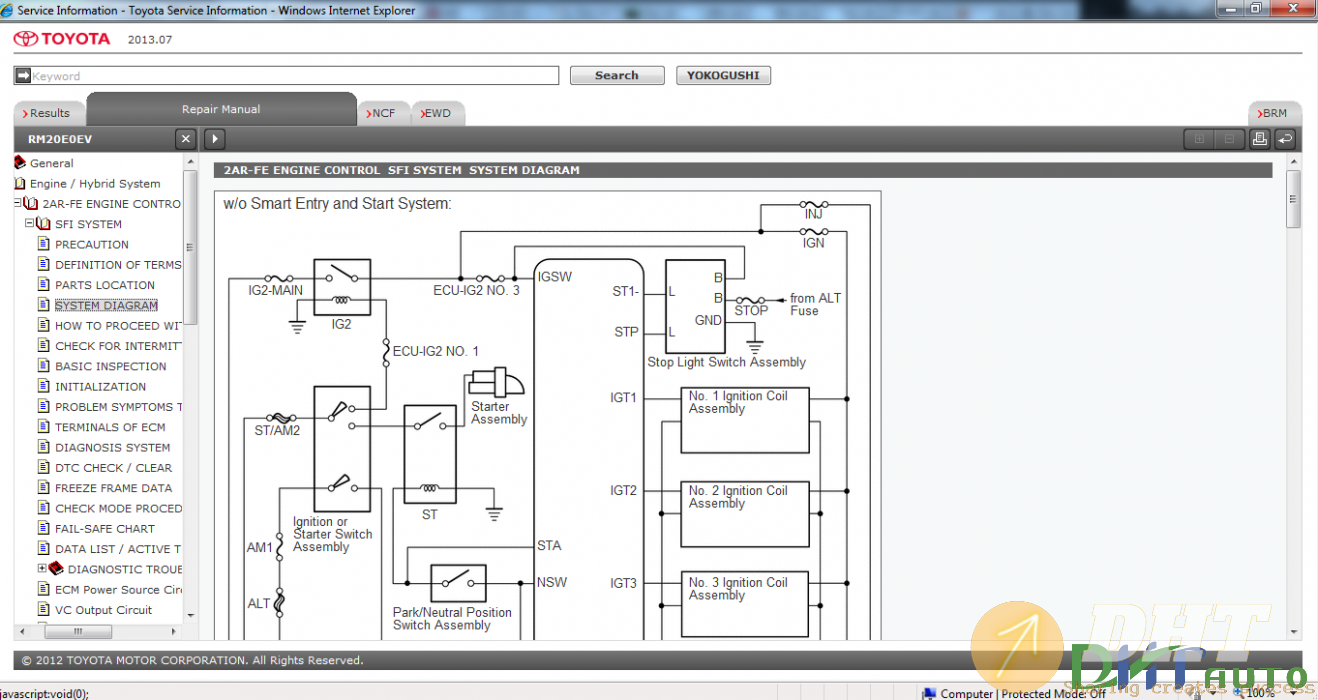1318x700 pixels.
Task: Click the Toyota logo
Action: click(x=62, y=39)
